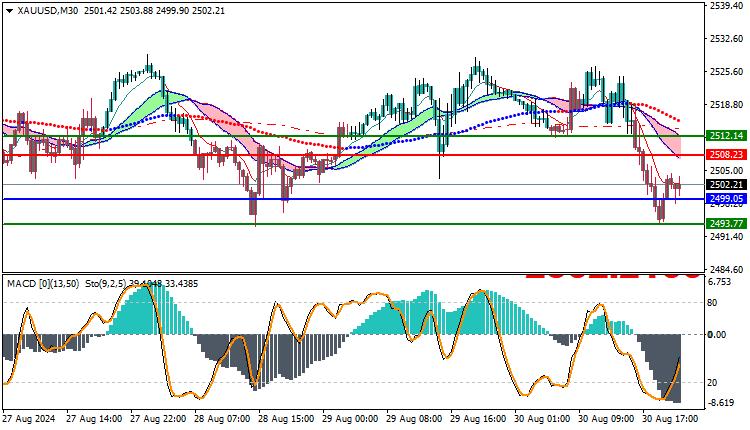Screen dimensions: 750x430
Task: Click the 30 Aug 17:00 time marker
Action: click(670, 419)
